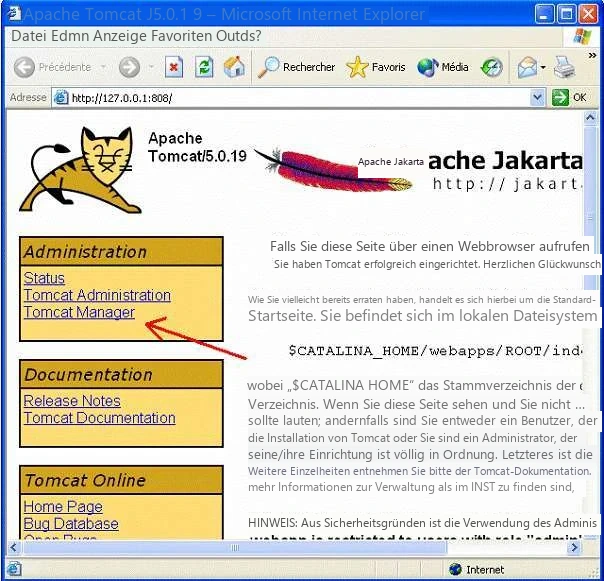Click the Forward arrow icon
This screenshot has height=581, width=604.
tap(129, 67)
